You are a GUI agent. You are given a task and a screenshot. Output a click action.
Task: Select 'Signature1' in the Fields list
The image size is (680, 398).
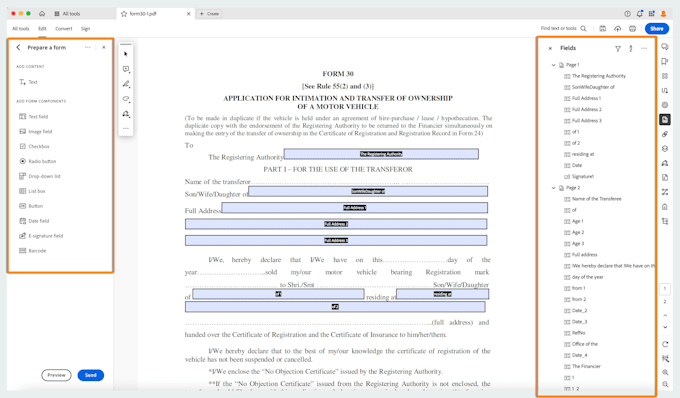point(579,176)
